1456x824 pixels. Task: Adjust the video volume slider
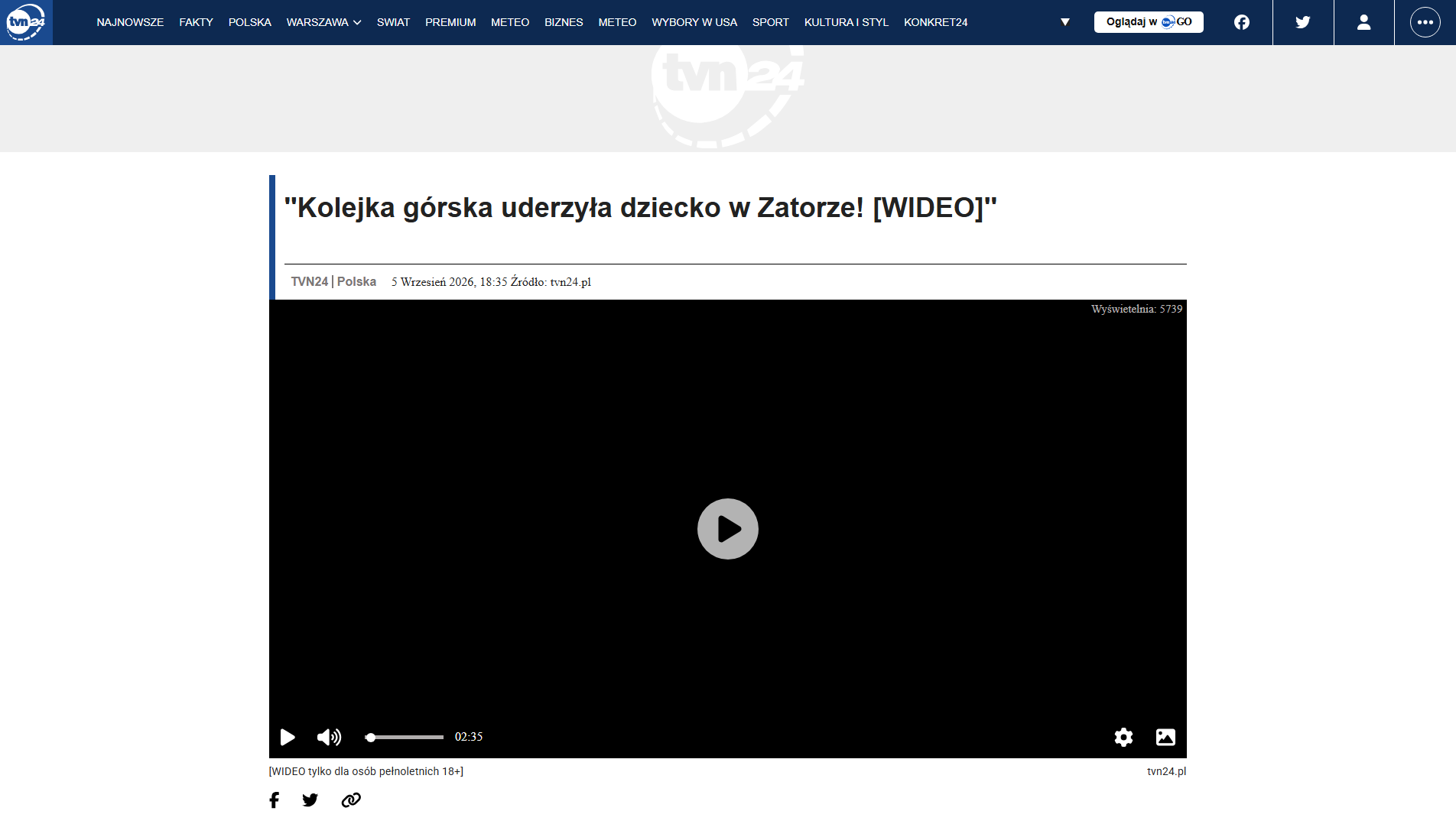[x=405, y=737]
